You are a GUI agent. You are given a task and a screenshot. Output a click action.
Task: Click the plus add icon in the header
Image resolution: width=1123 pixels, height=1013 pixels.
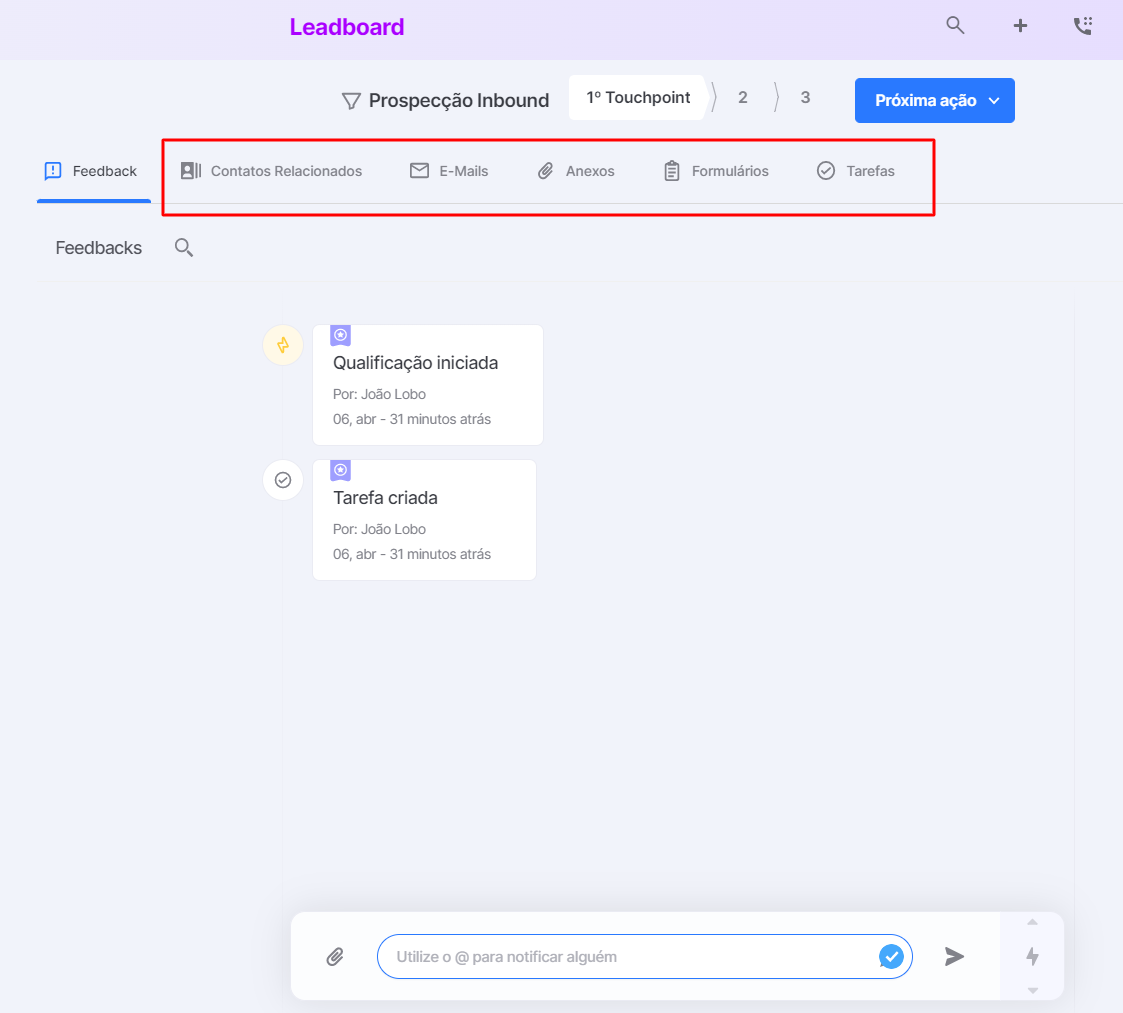1021,26
